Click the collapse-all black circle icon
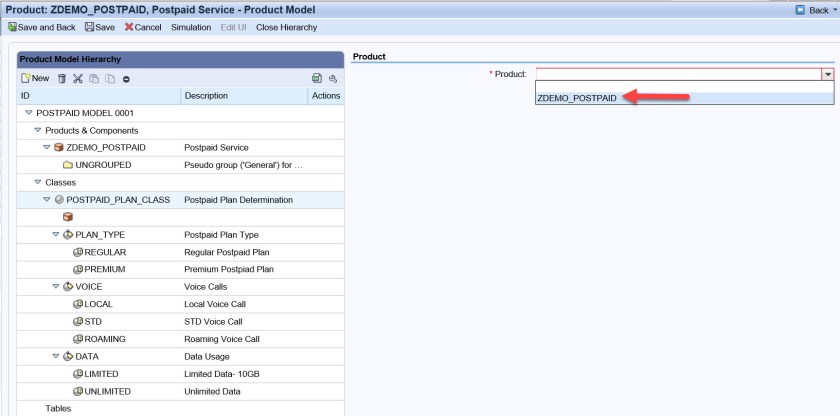 click(126, 78)
